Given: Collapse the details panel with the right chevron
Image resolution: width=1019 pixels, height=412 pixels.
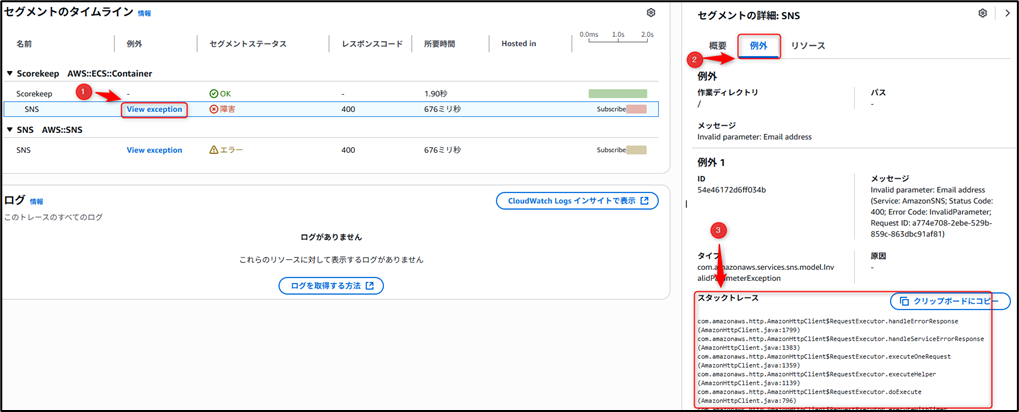Looking at the screenshot, I should click(1003, 13).
